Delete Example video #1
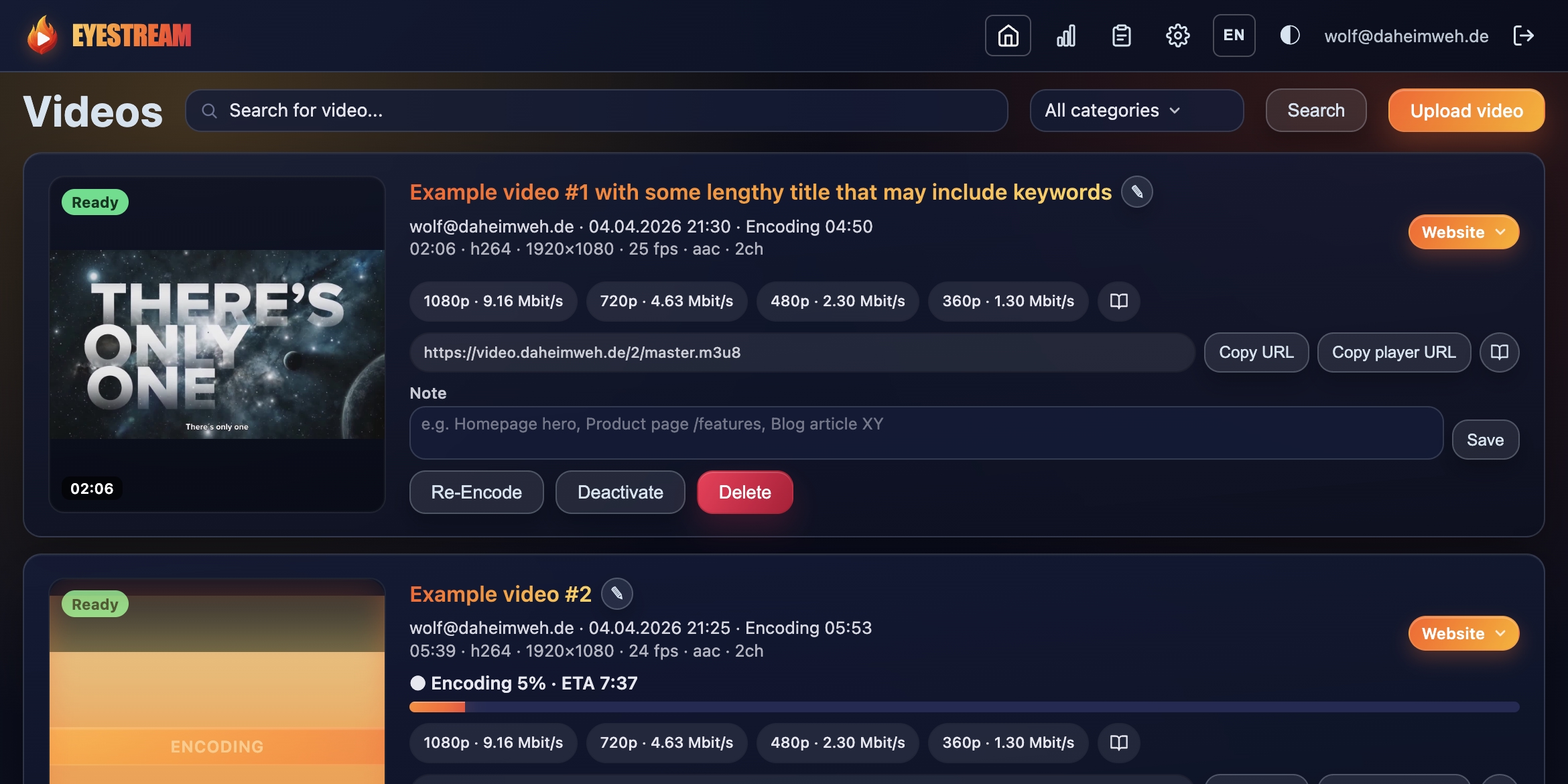 (x=744, y=492)
